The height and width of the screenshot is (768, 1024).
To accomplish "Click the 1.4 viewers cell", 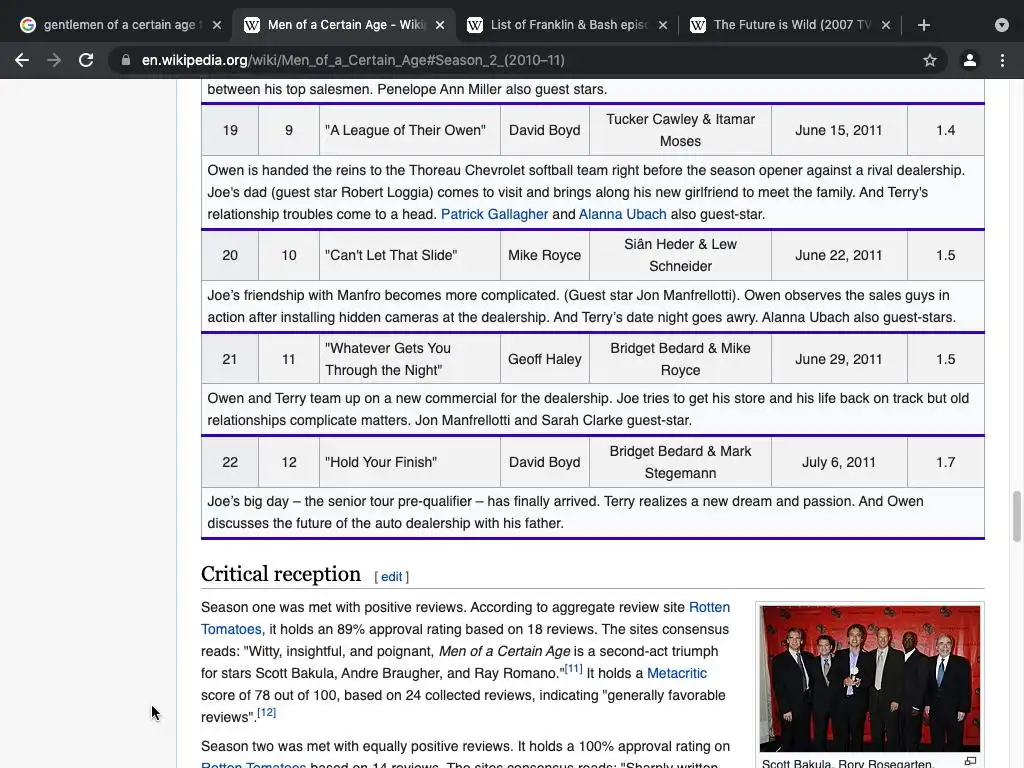I will (946, 130).
